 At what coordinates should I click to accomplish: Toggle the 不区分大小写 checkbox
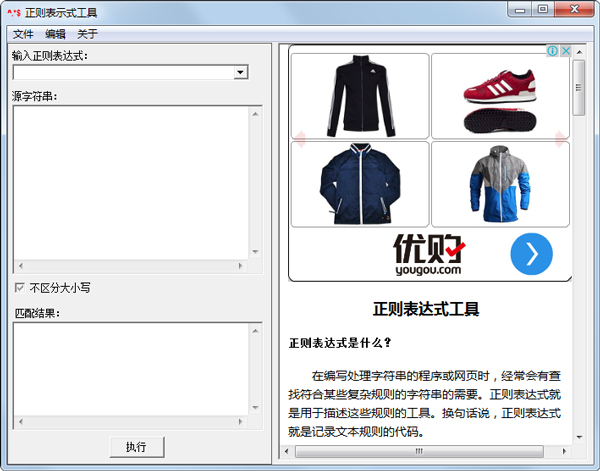(x=20, y=287)
